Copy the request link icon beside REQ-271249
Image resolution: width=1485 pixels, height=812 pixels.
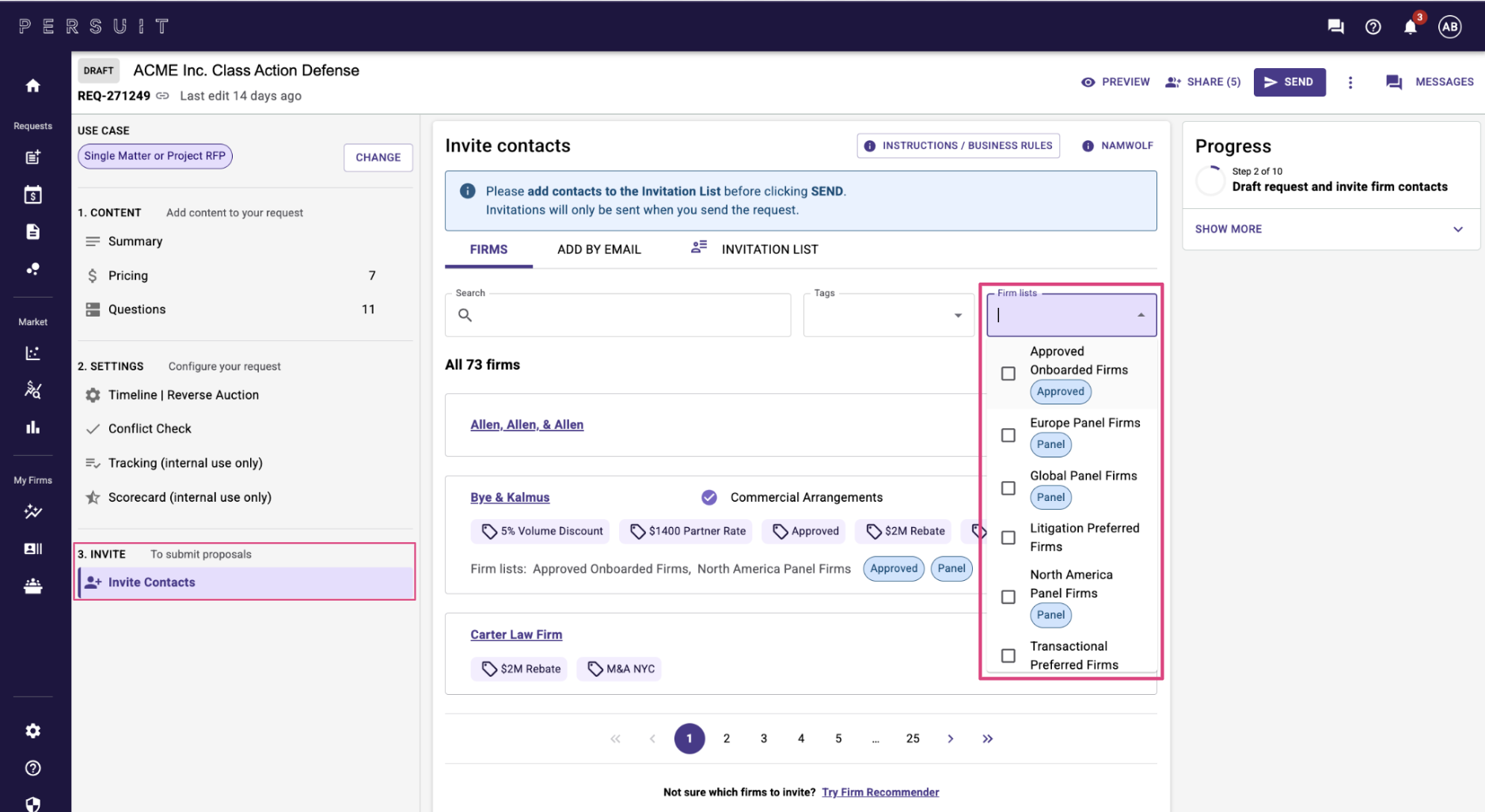point(163,96)
